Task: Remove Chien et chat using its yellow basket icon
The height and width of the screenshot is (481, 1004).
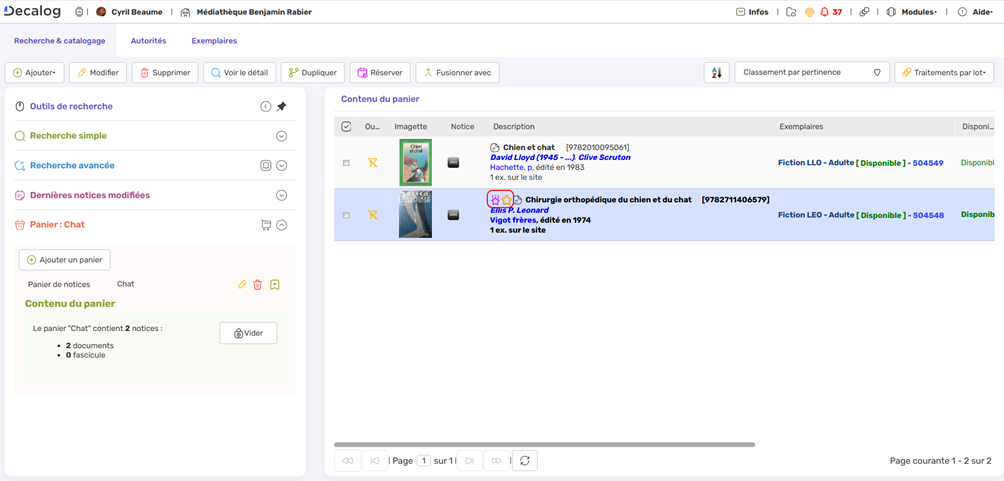Action: pyautogui.click(x=373, y=162)
